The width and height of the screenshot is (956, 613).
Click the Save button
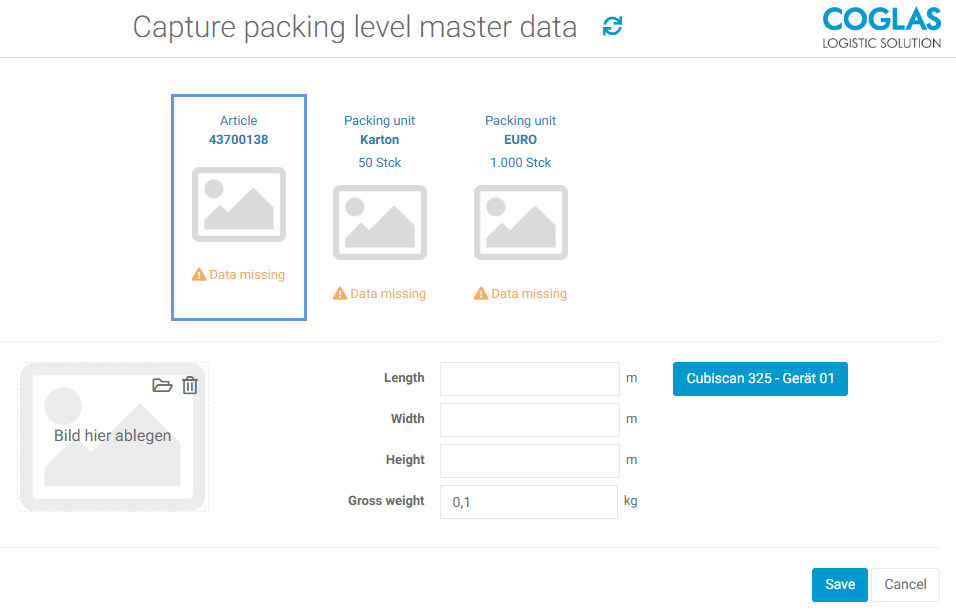click(x=839, y=585)
